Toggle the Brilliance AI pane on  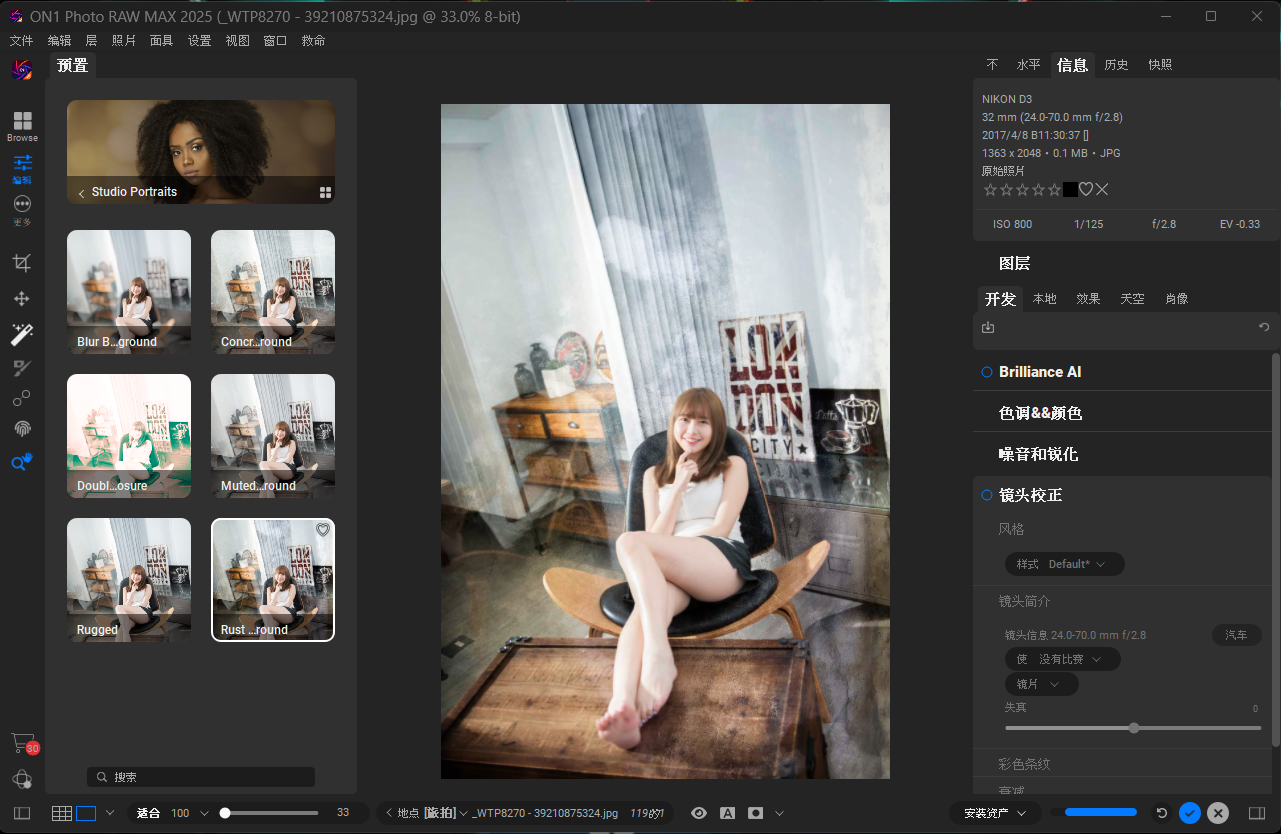pyautogui.click(x=987, y=372)
